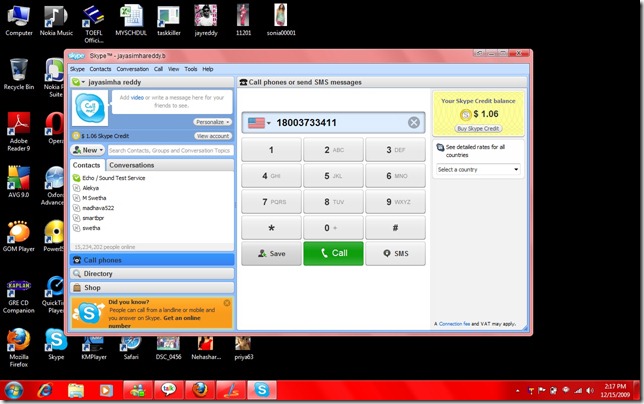Dial digit 0 on the keypad
644x404 pixels.
pos(333,227)
